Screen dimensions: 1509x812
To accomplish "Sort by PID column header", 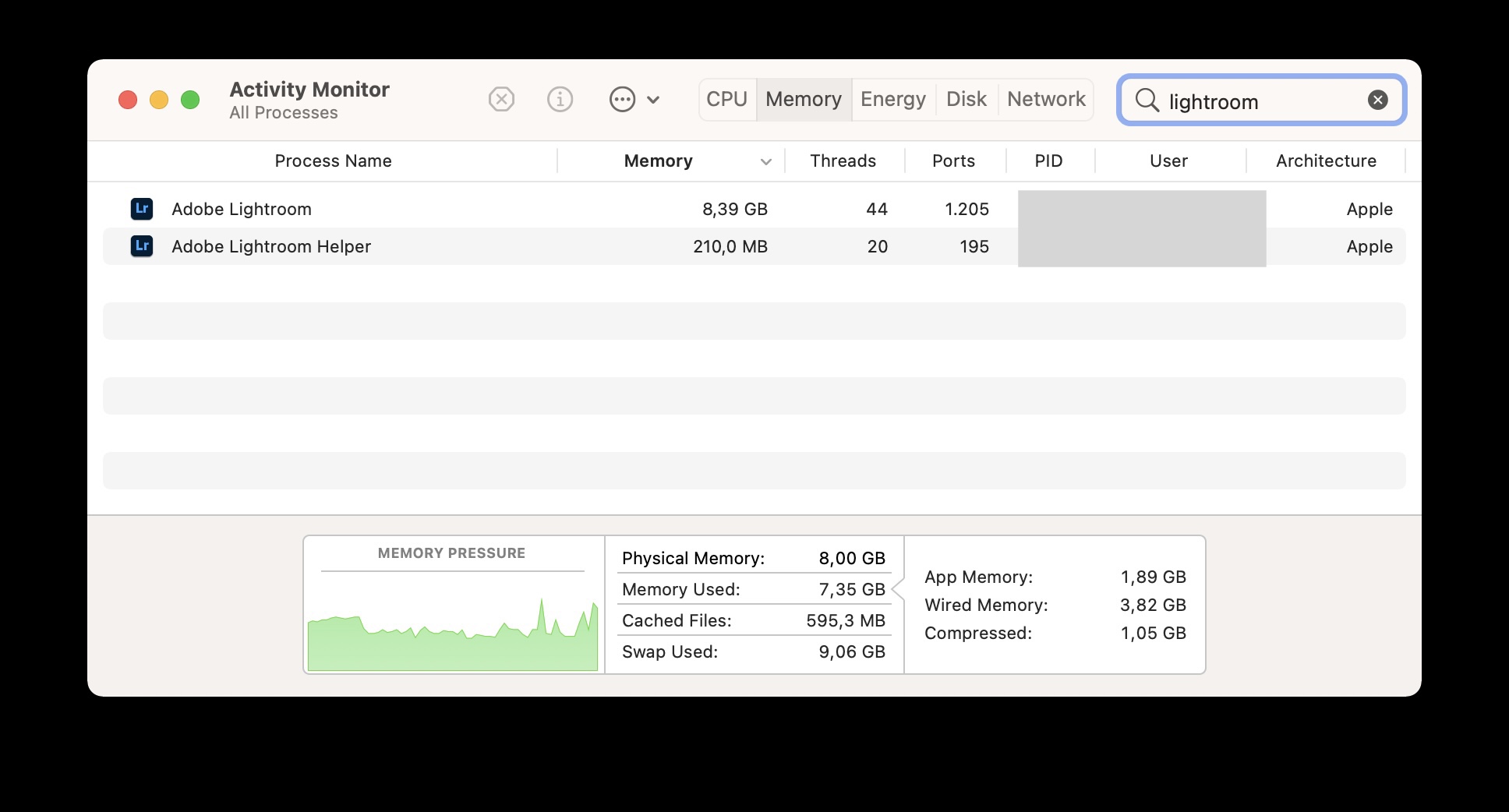I will [1048, 161].
